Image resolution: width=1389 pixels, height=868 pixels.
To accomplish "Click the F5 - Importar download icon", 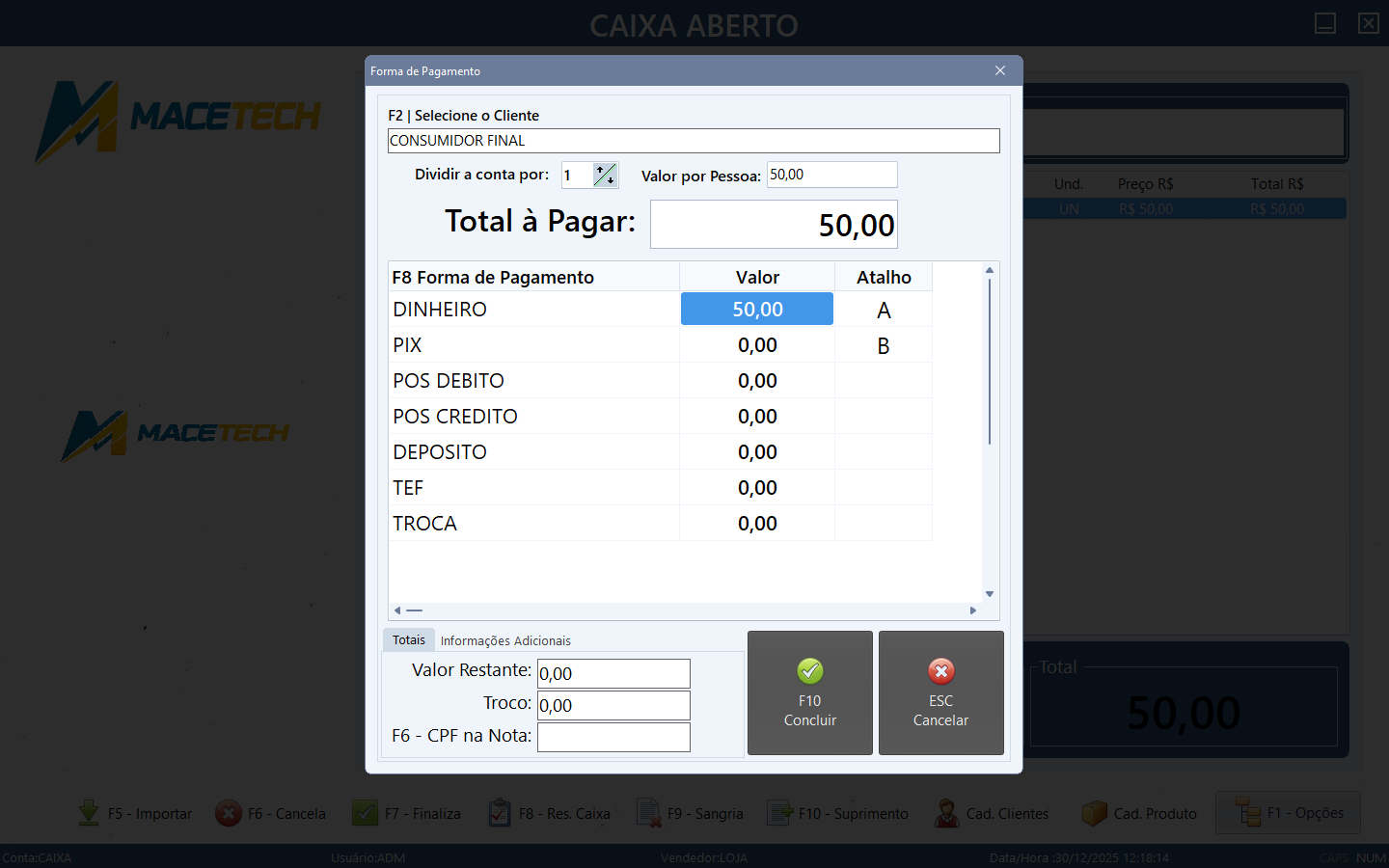I will 87,813.
